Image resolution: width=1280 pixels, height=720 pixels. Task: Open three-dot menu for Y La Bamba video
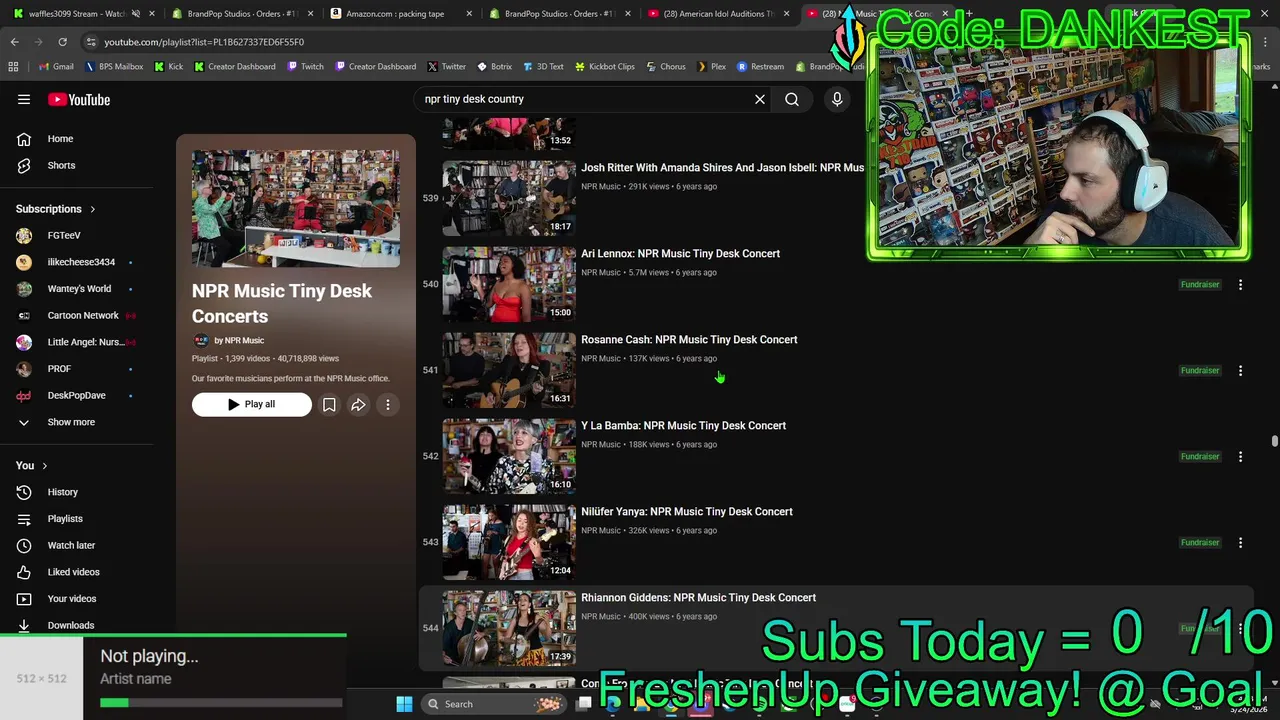point(1240,457)
